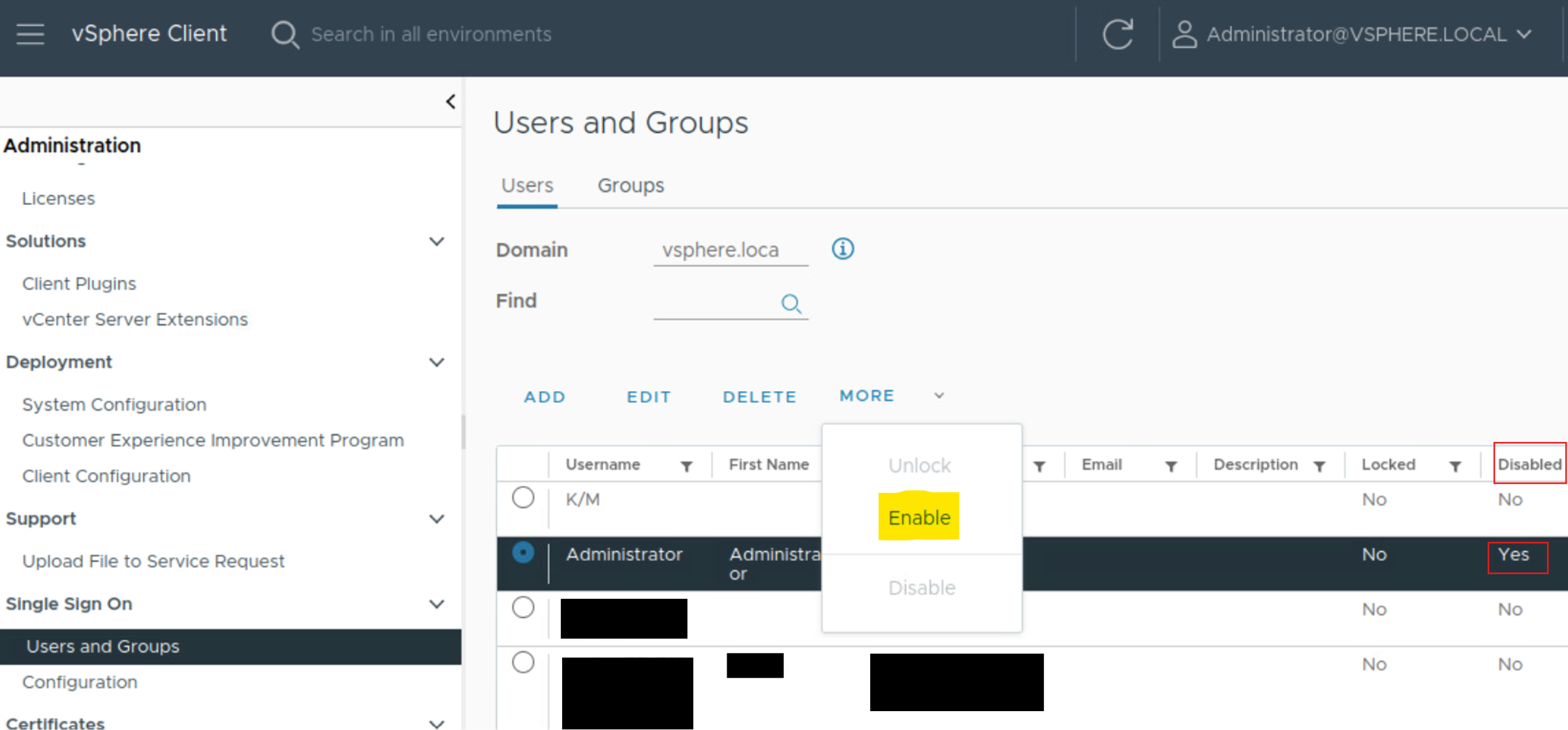This screenshot has height=730, width=1568.
Task: Click the First Name column header
Action: tap(768, 465)
